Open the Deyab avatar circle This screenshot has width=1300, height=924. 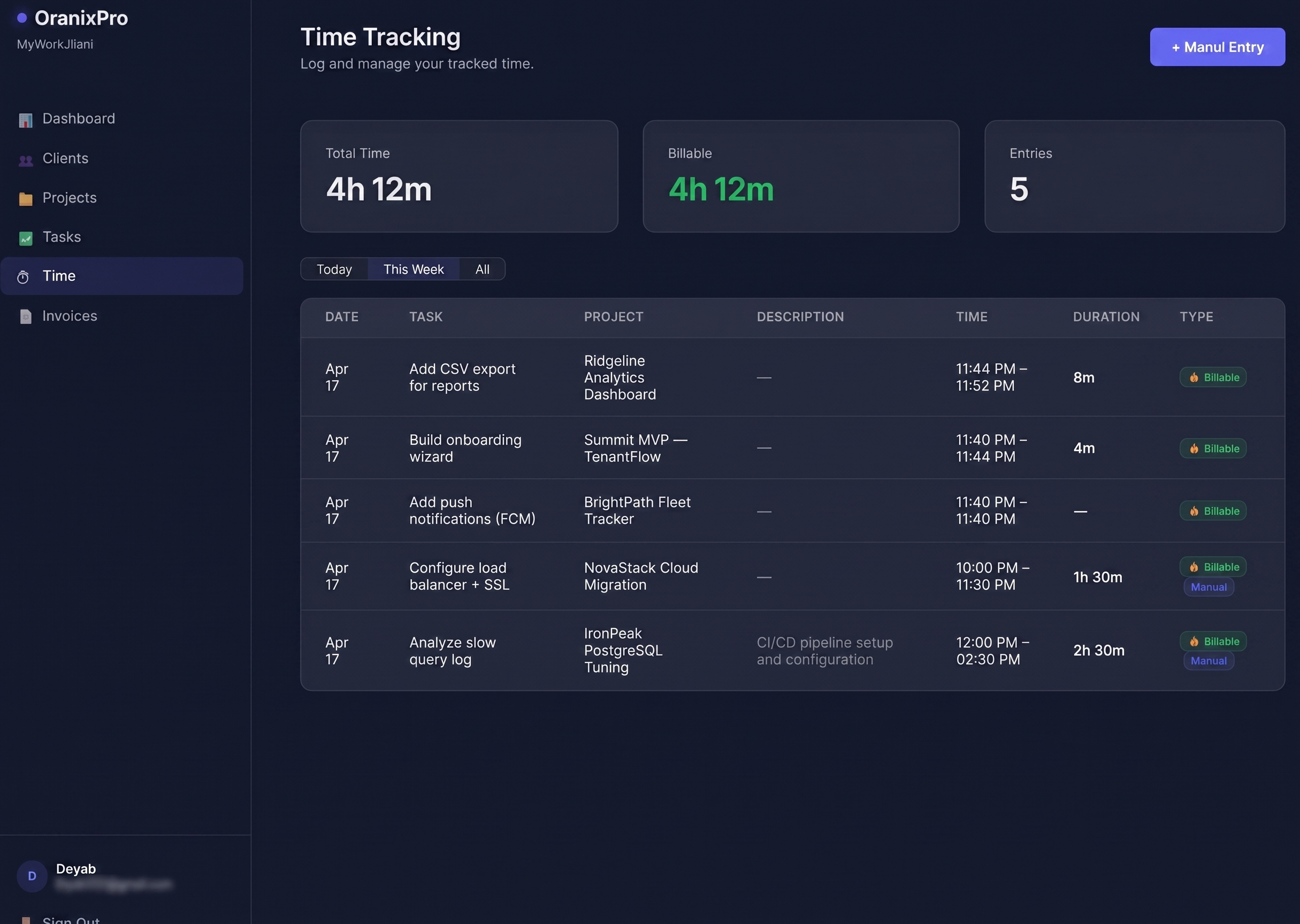(x=32, y=876)
